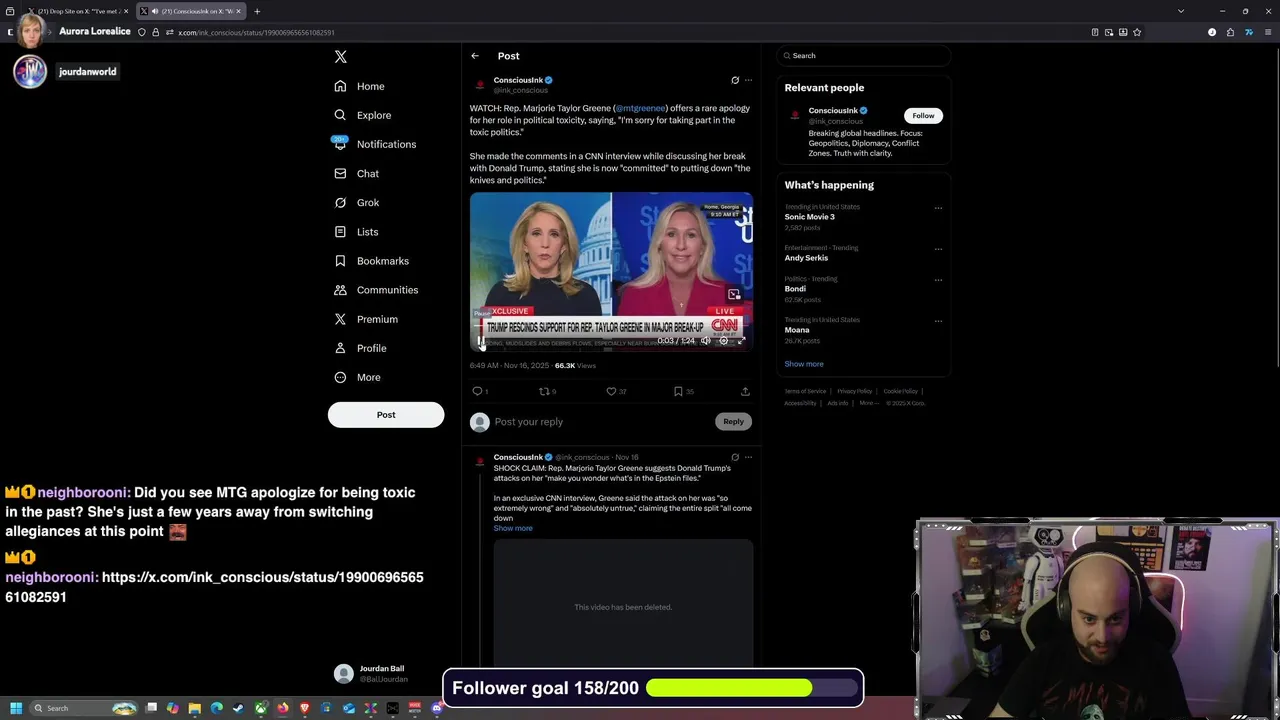Click the Windows taskbar Search box
Viewport: 1280px width, 720px height.
[84, 708]
